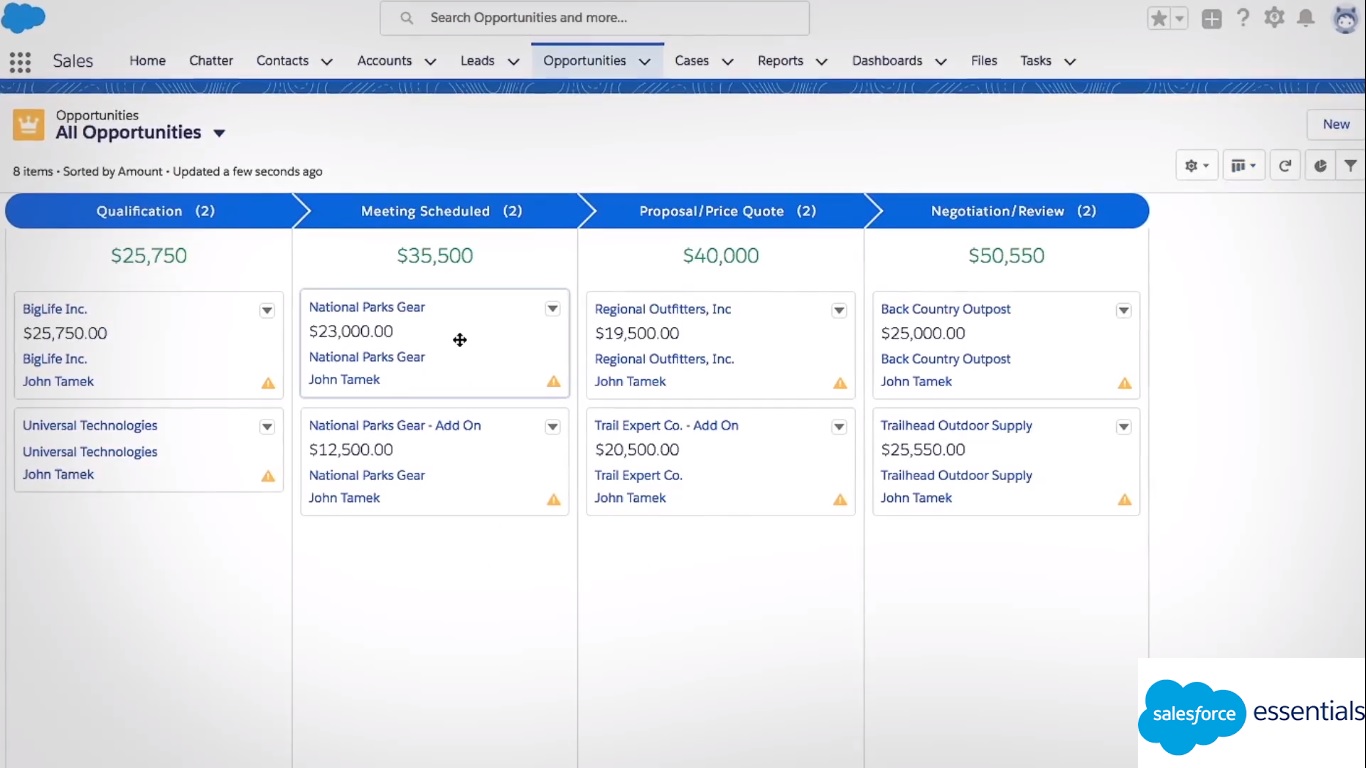Click the global actions plus icon
The height and width of the screenshot is (768, 1366).
click(1212, 18)
